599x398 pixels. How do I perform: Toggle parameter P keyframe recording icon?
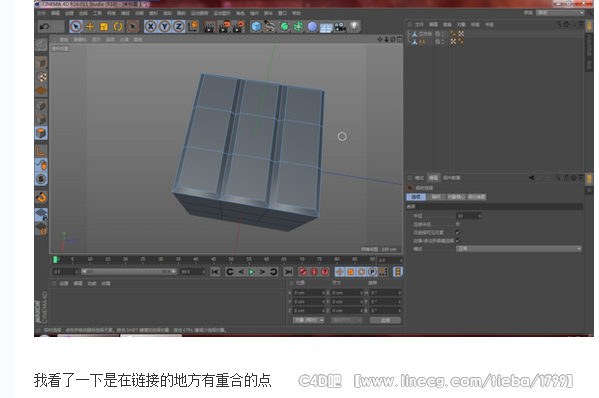coord(372,272)
